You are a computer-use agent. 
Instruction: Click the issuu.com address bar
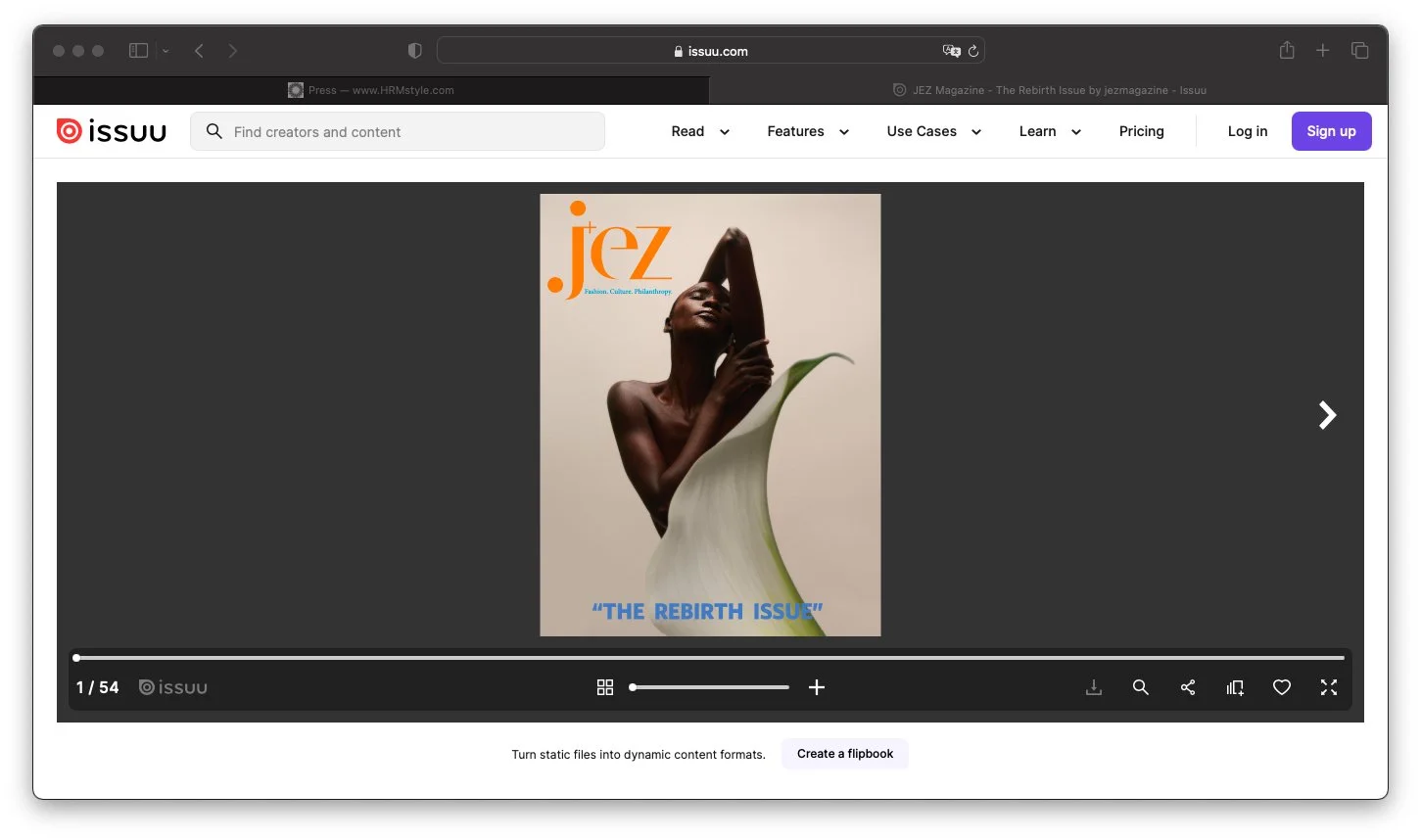tap(711, 51)
